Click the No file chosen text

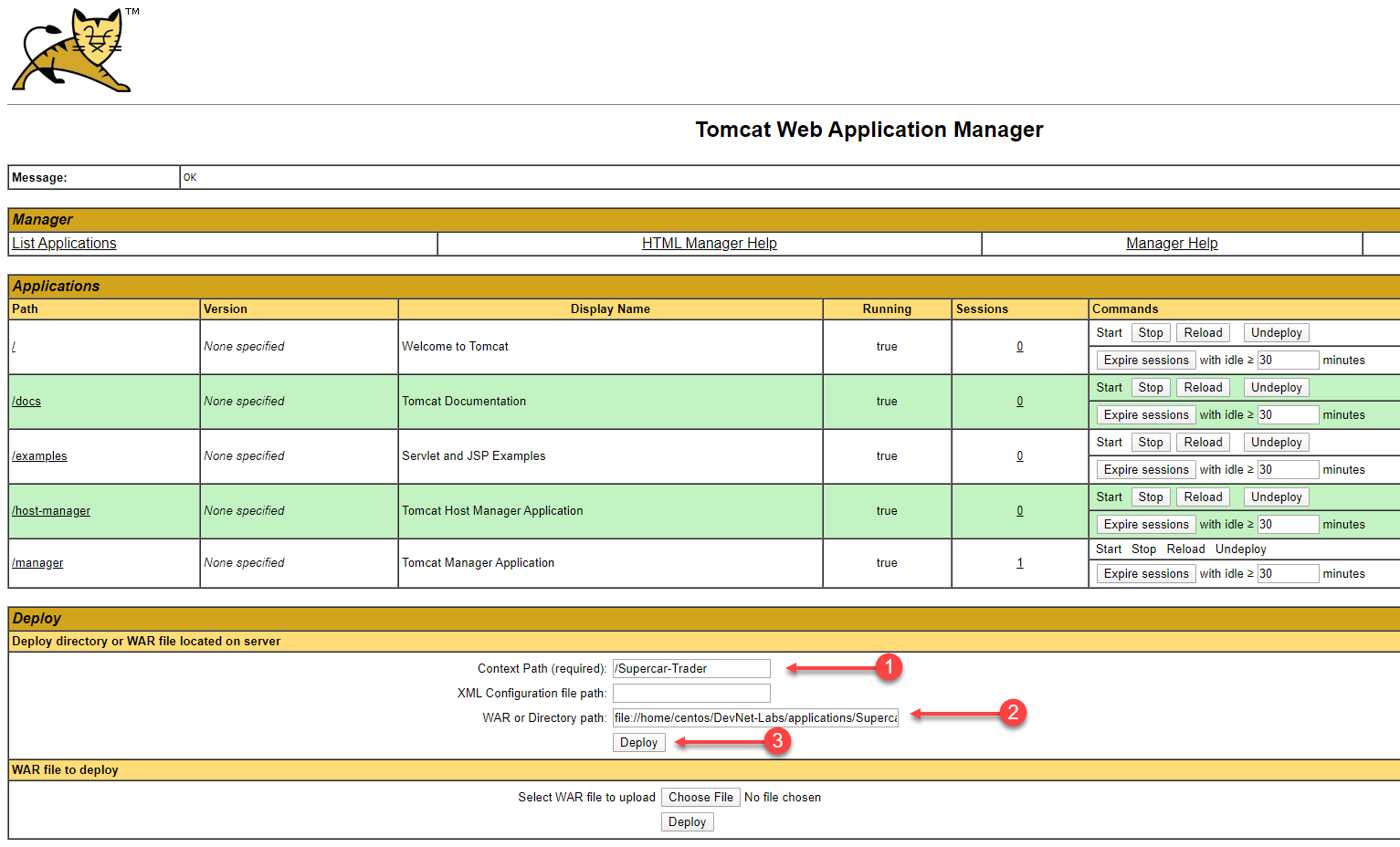783,798
